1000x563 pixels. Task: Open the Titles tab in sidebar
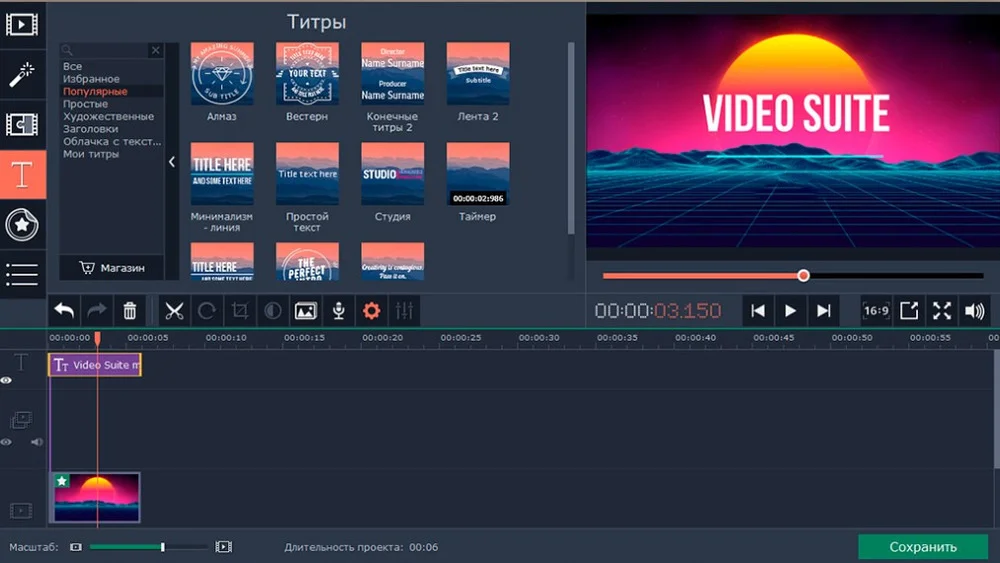(x=22, y=176)
